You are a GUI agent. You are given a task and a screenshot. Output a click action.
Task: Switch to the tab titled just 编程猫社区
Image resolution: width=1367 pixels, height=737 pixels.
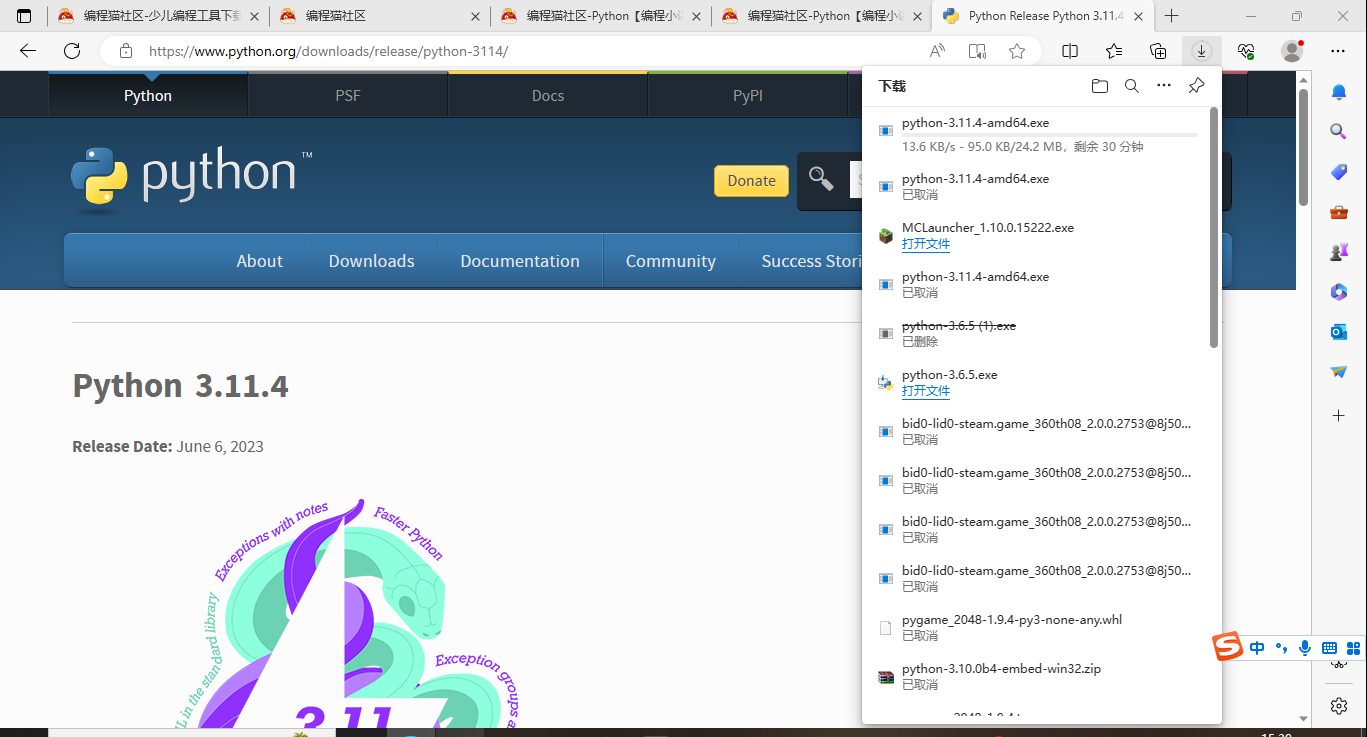click(380, 16)
